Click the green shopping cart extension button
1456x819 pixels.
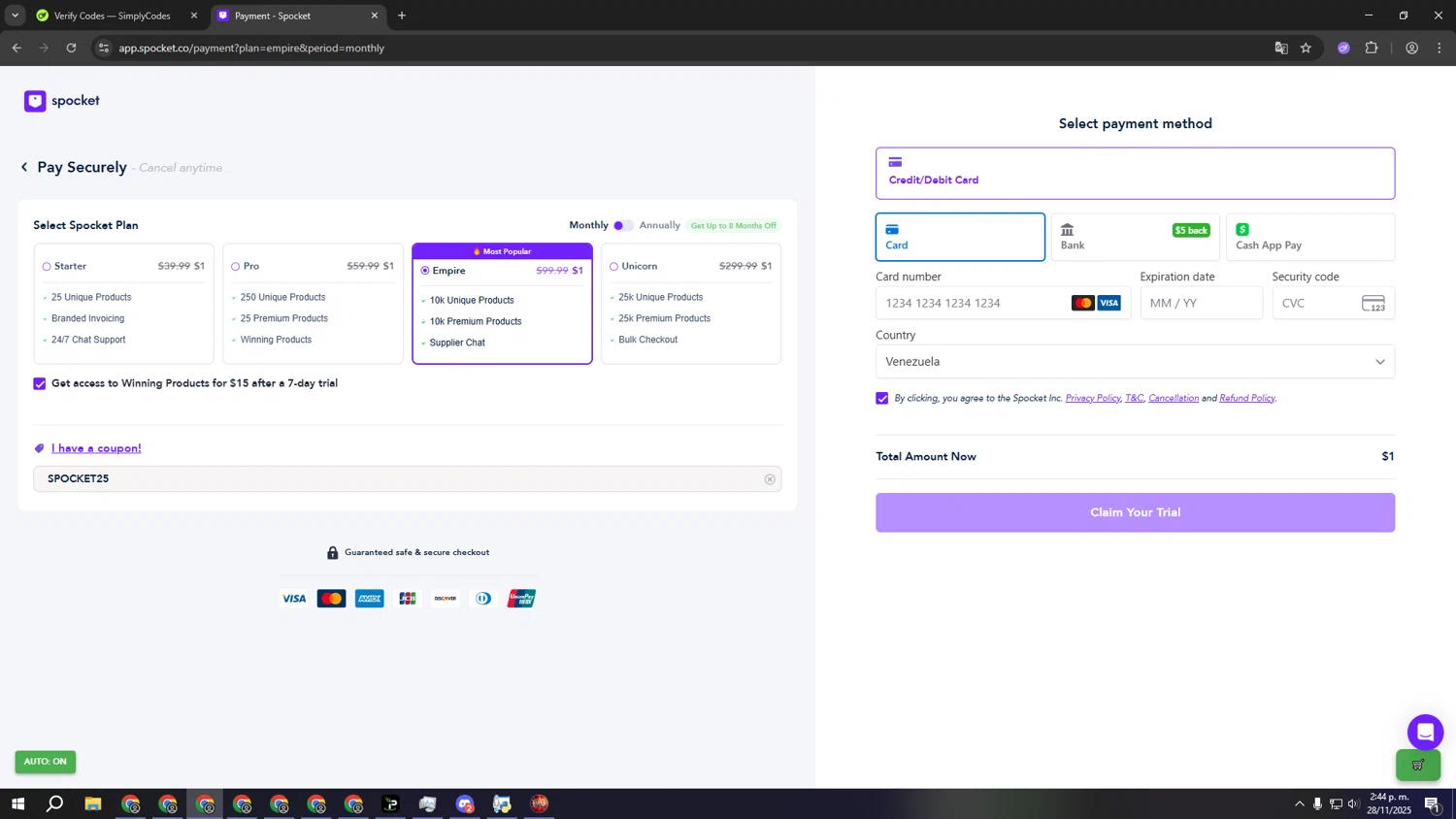point(1418,765)
